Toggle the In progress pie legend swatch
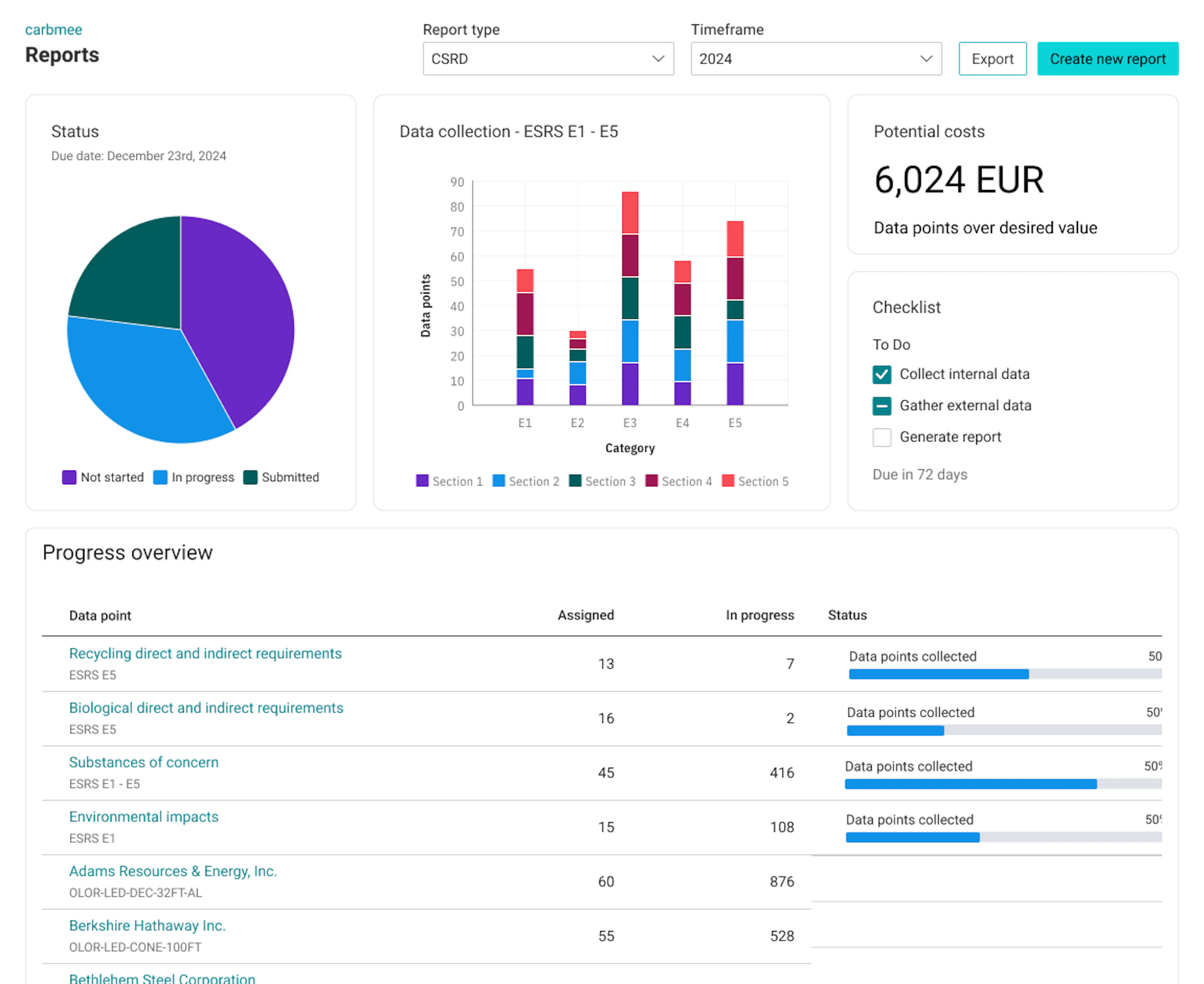Viewport: 1204px width, 984px height. click(161, 477)
